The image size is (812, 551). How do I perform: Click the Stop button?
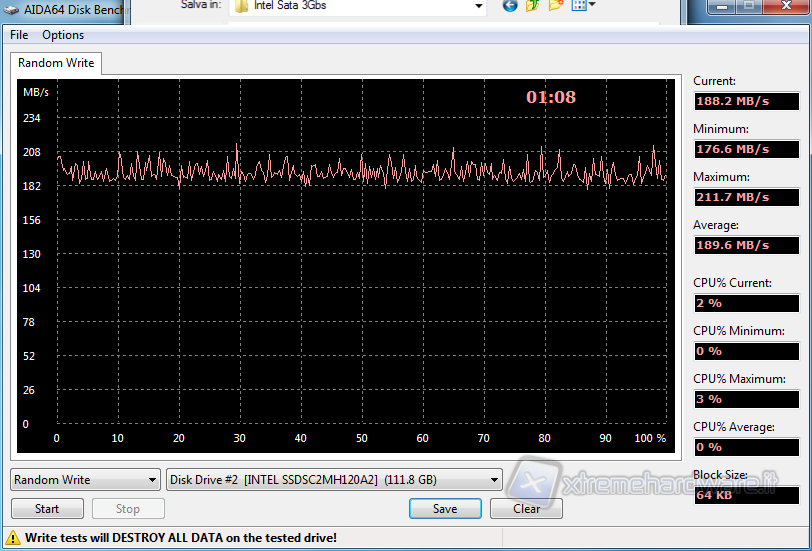128,508
